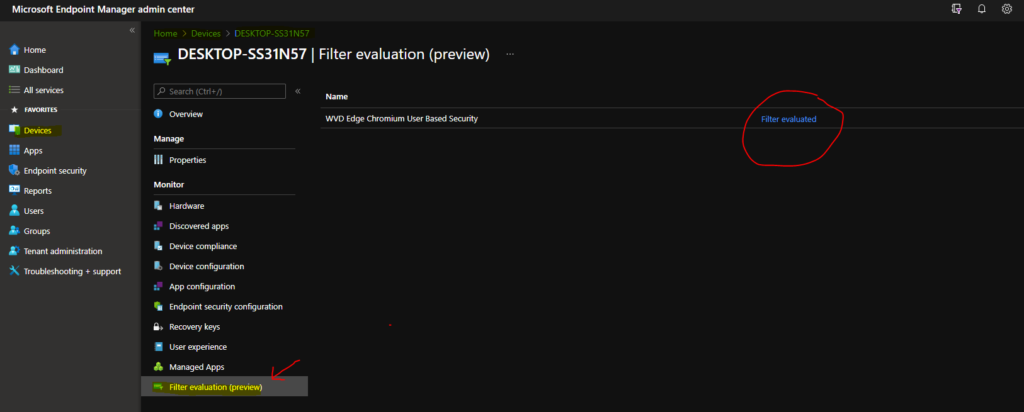
Task: Open the directory and subscription filter icon
Action: pyautogui.click(x=957, y=9)
